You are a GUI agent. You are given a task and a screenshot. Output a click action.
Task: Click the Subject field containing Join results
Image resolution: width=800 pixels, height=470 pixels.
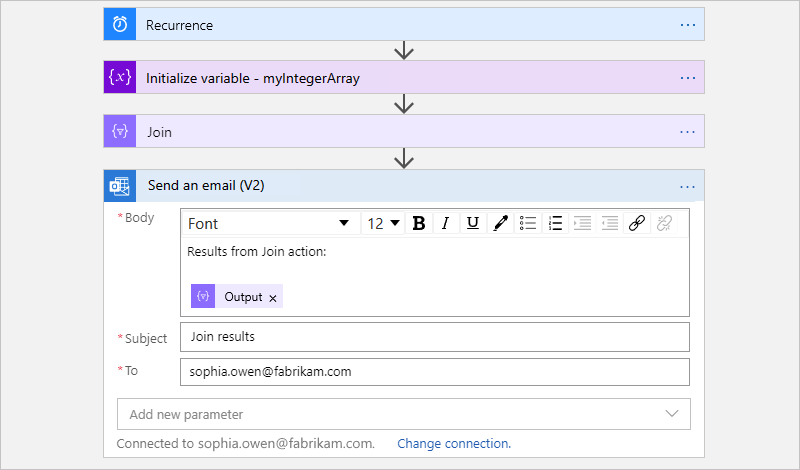coord(435,337)
